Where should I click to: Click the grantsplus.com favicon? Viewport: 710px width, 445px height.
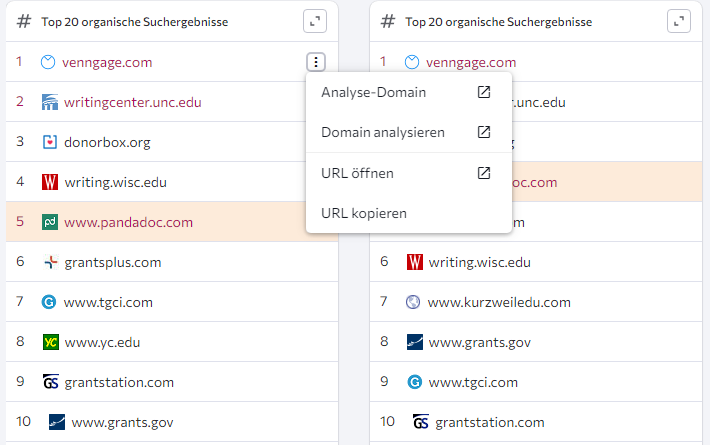click(x=51, y=262)
